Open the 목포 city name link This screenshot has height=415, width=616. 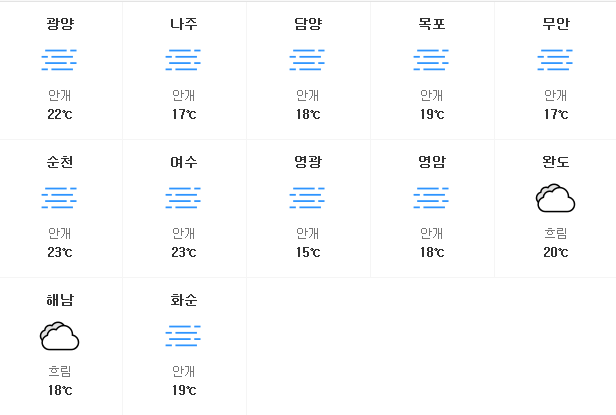coord(432,24)
